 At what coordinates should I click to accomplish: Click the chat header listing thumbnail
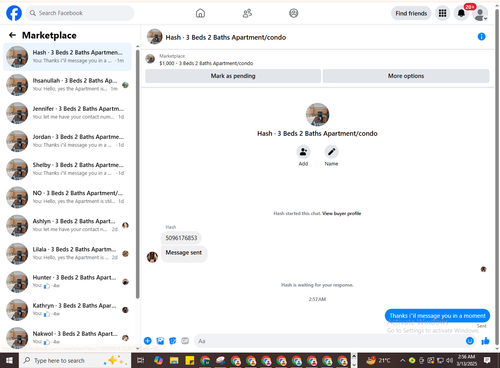pos(155,37)
